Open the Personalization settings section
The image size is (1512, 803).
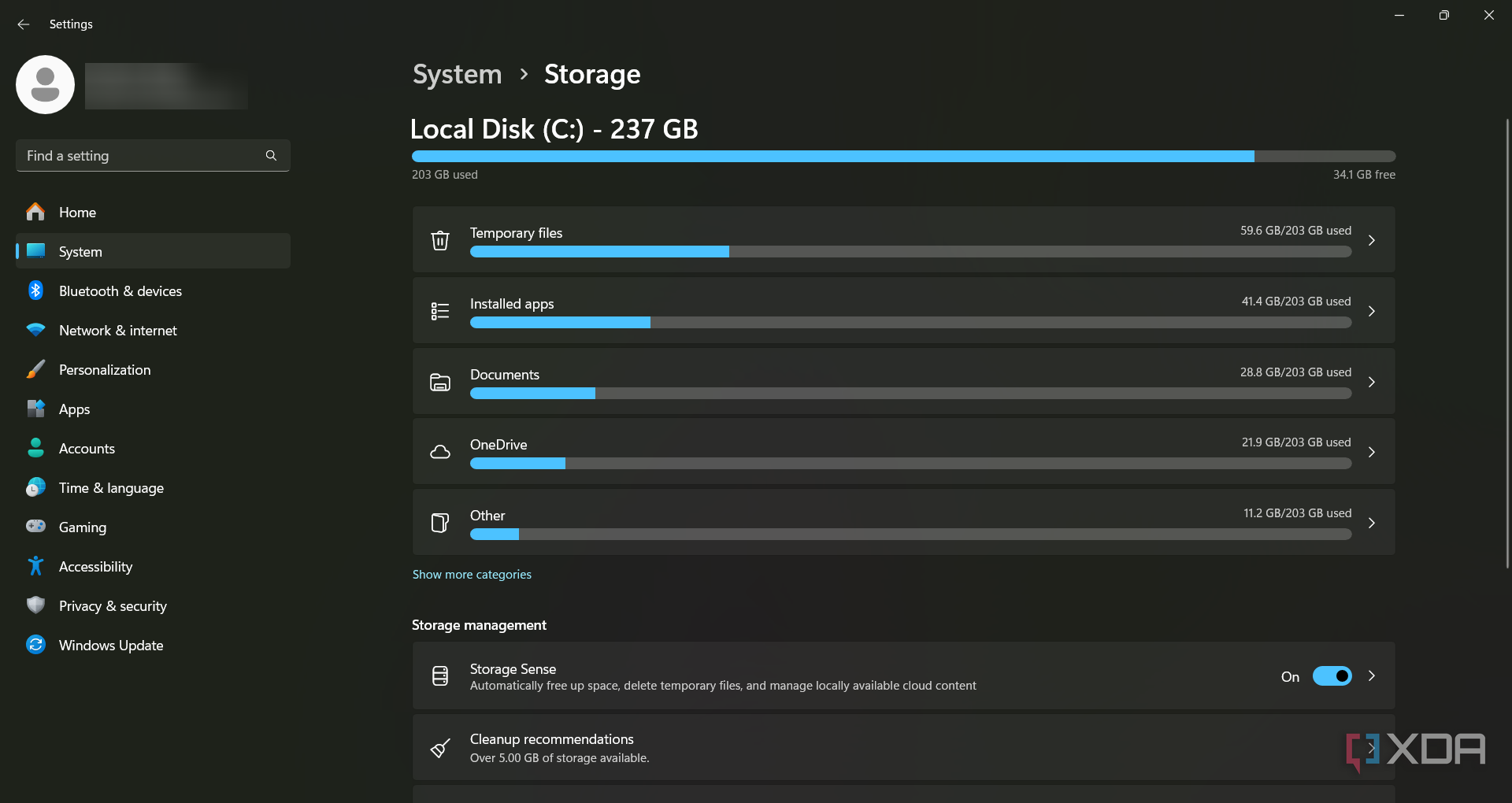pyautogui.click(x=105, y=370)
